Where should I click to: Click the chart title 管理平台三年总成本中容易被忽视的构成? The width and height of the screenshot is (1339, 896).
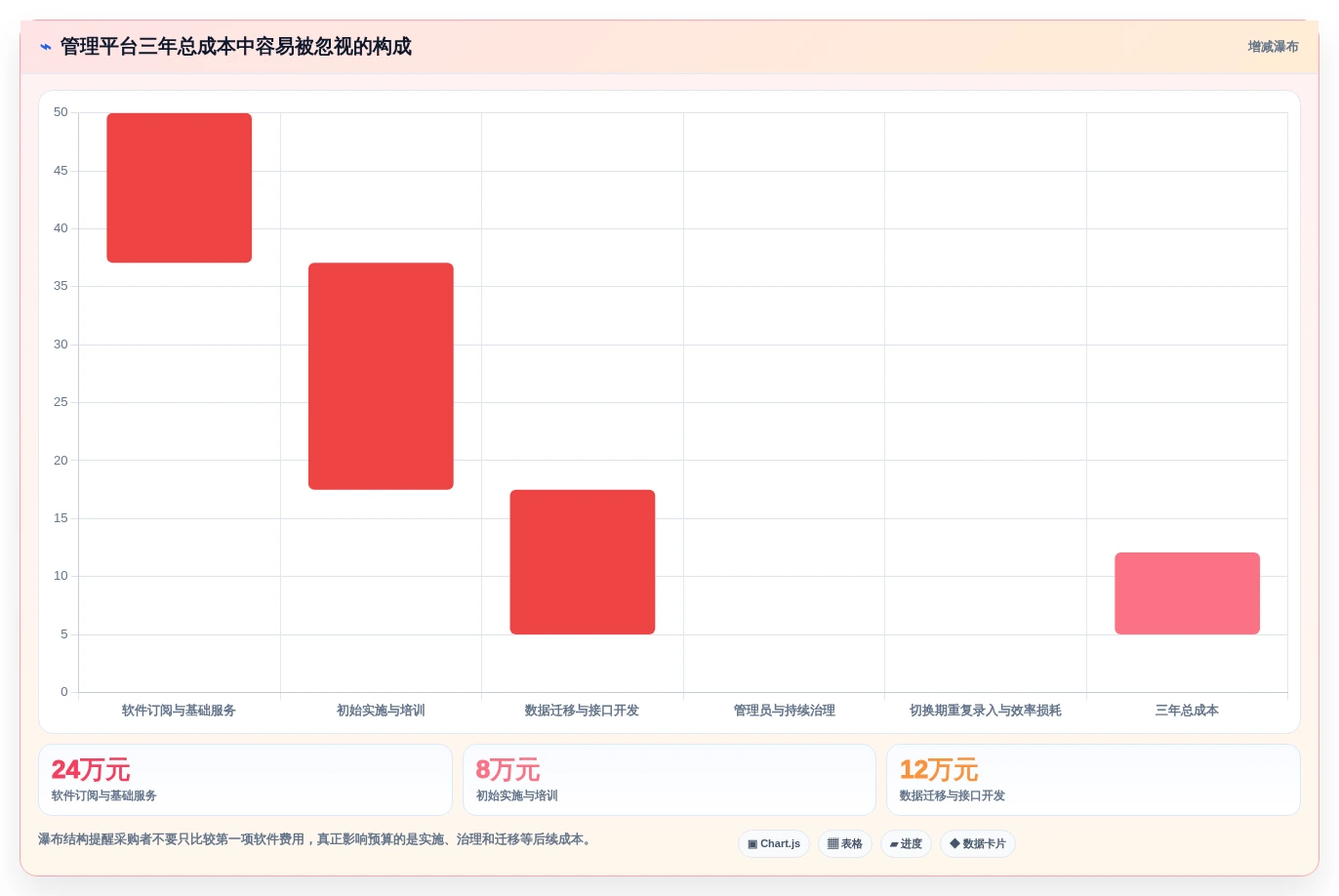[x=236, y=47]
